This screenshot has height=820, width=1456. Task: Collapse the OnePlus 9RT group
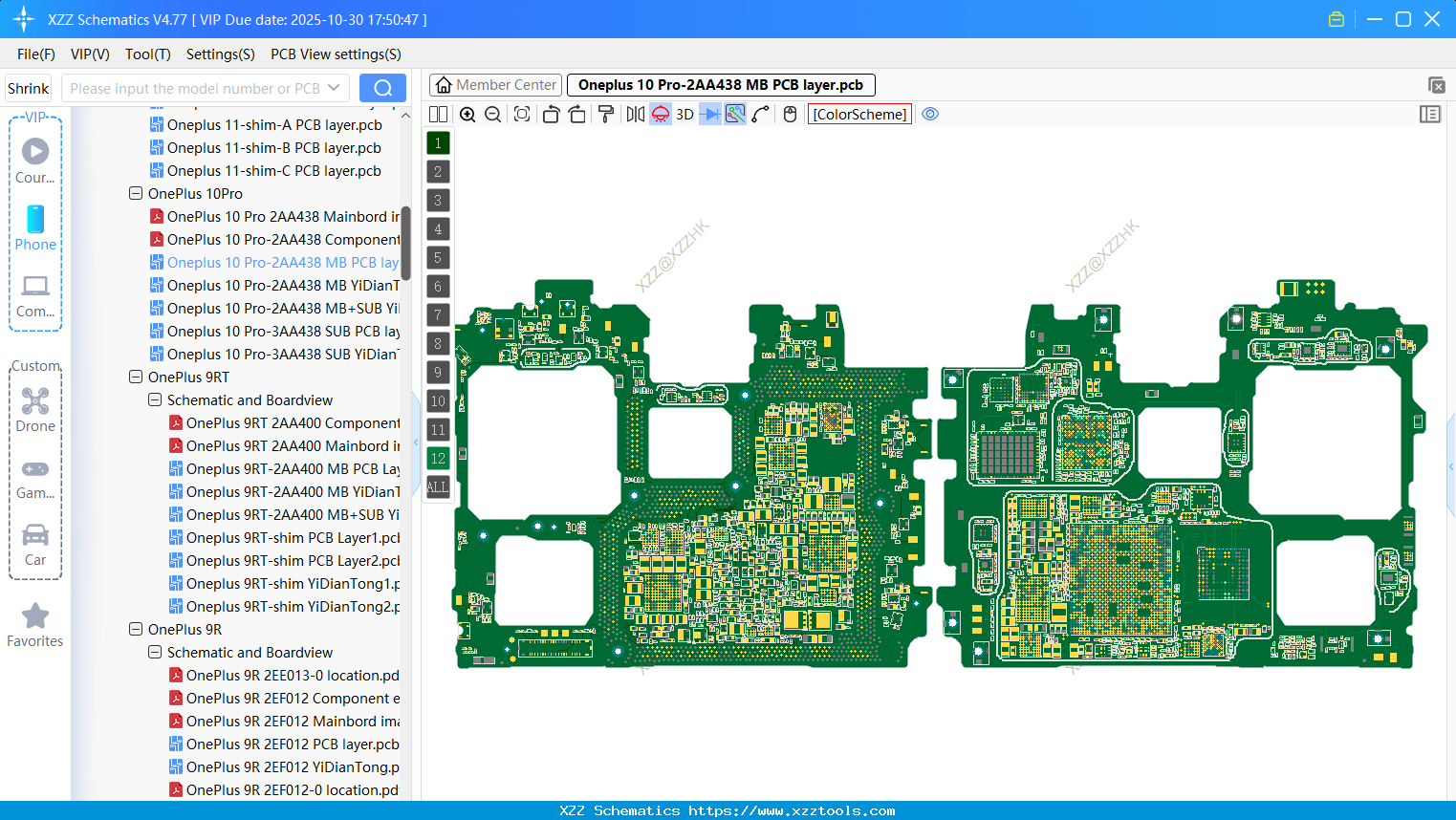pos(135,377)
